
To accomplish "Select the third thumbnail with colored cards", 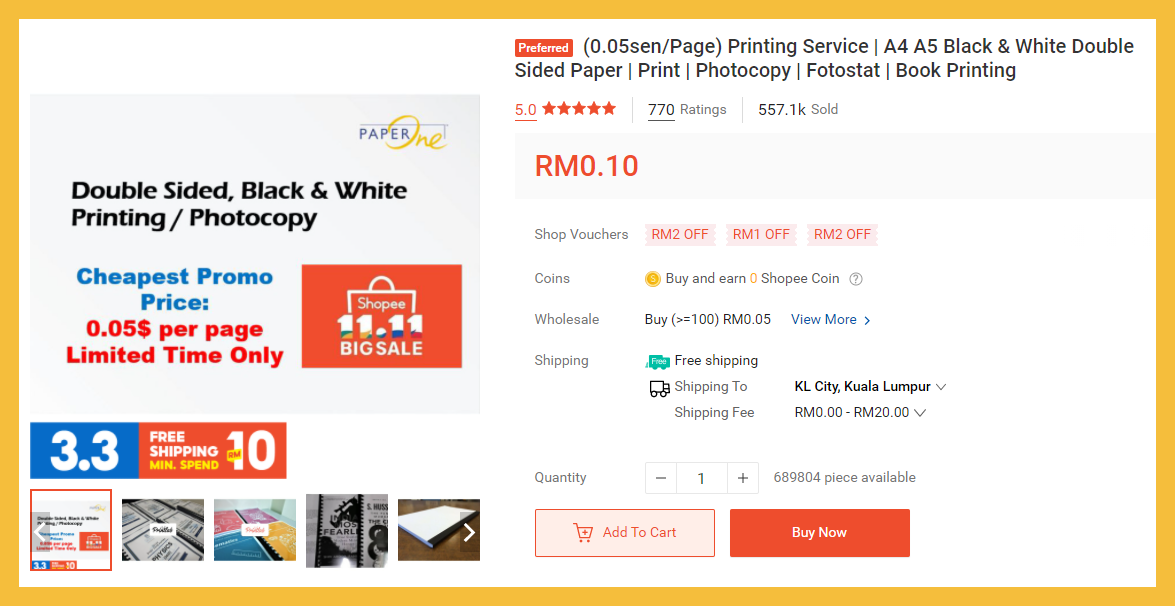I will 255,530.
